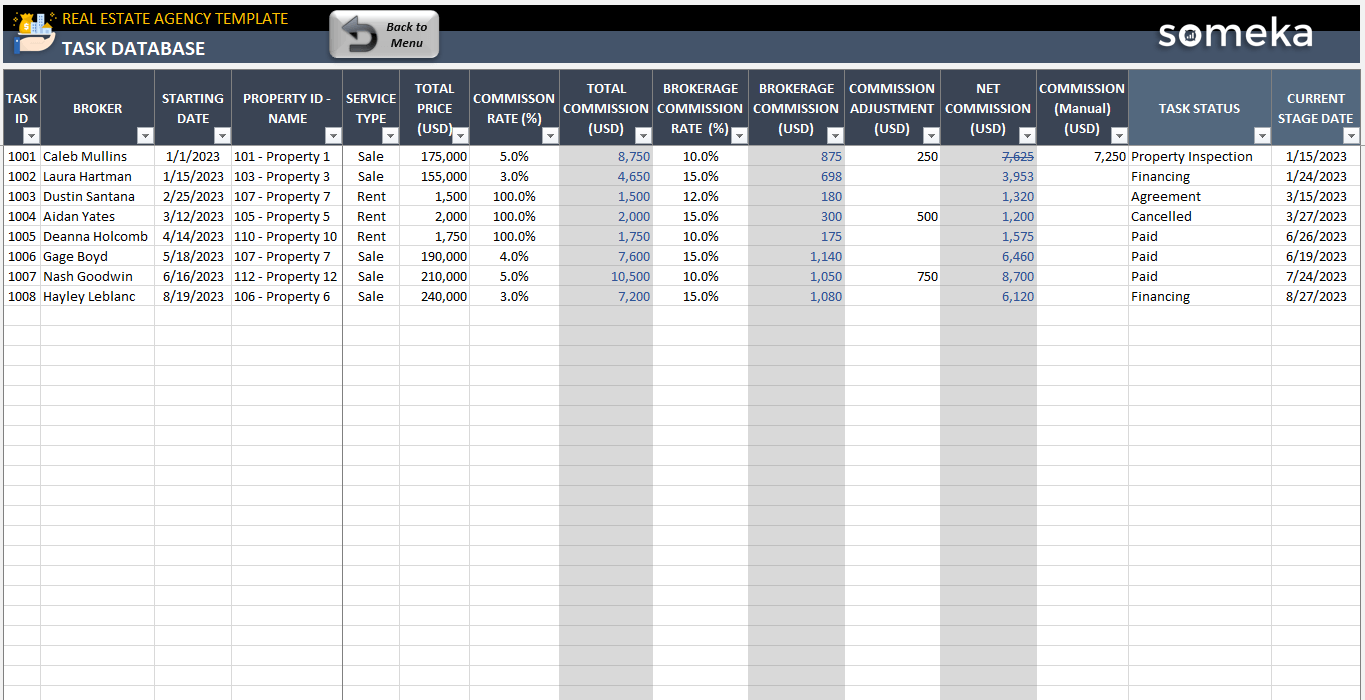Expand the Total Price filter arrow
The image size is (1365, 700).
460,136
